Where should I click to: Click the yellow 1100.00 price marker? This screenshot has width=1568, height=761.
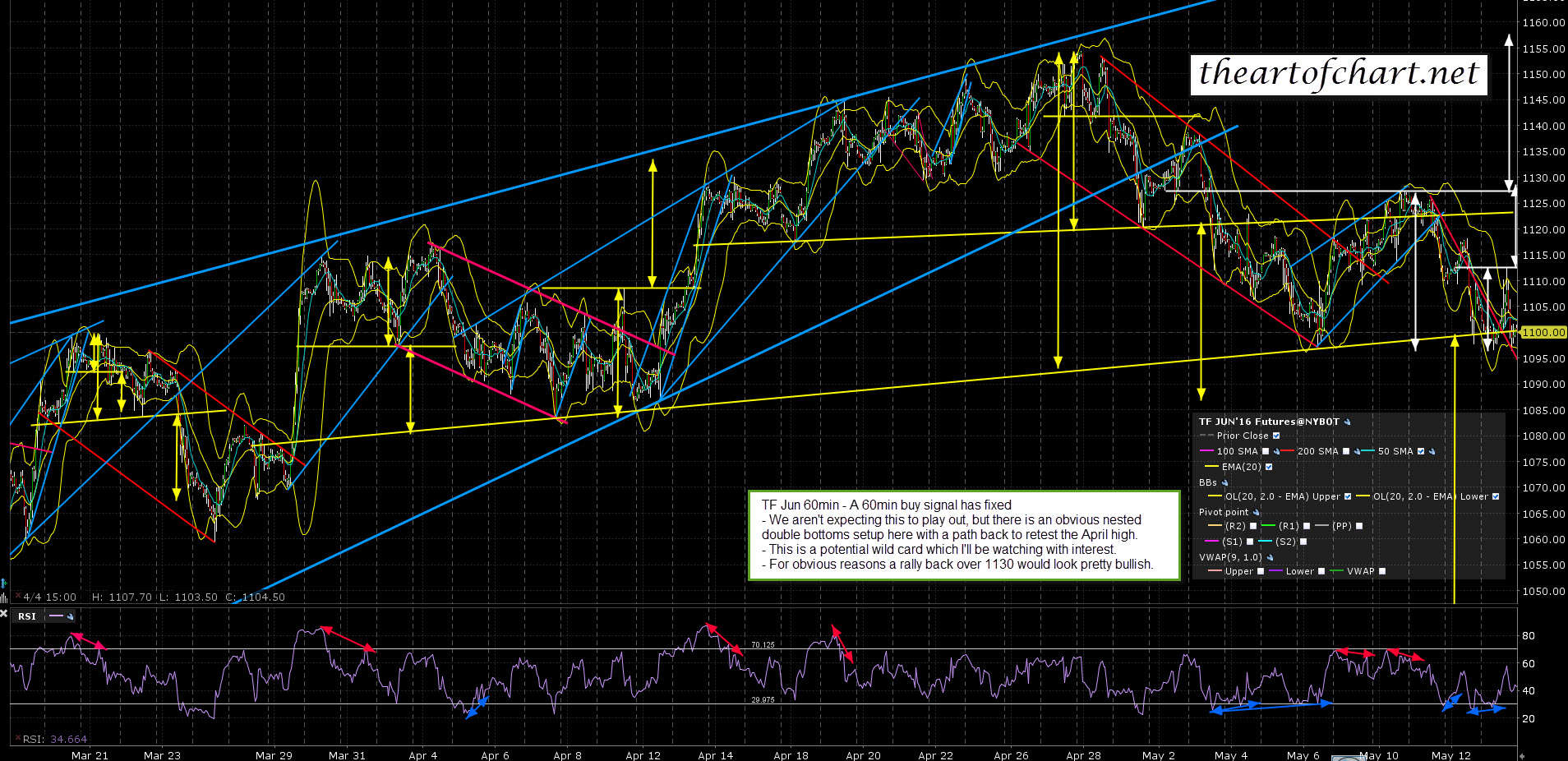pos(1543,333)
